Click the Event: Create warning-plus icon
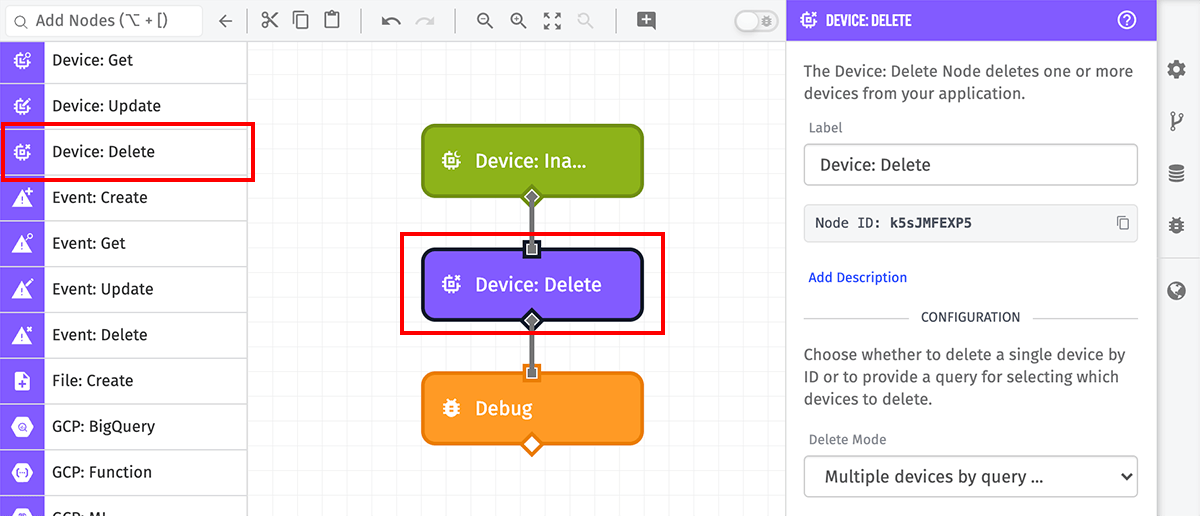 [22, 198]
